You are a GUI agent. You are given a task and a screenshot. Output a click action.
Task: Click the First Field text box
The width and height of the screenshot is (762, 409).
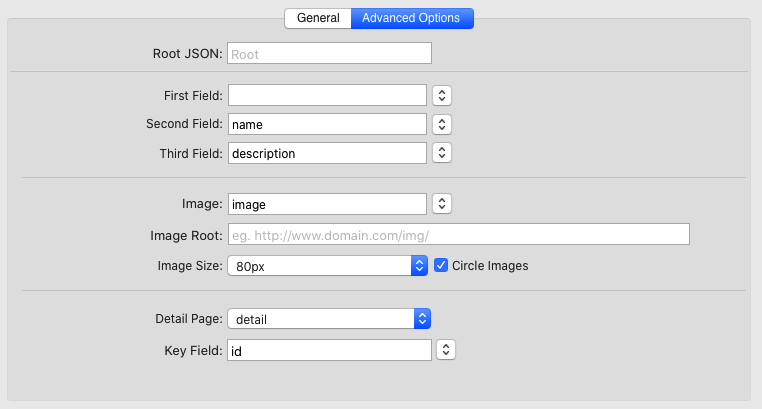[328, 95]
